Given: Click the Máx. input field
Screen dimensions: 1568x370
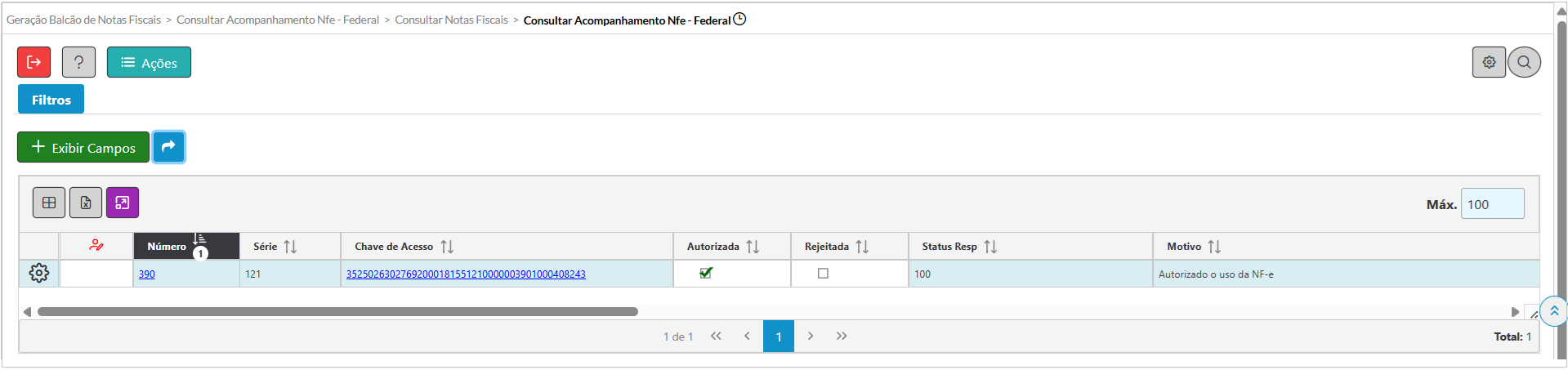Looking at the screenshot, I should tap(1492, 204).
